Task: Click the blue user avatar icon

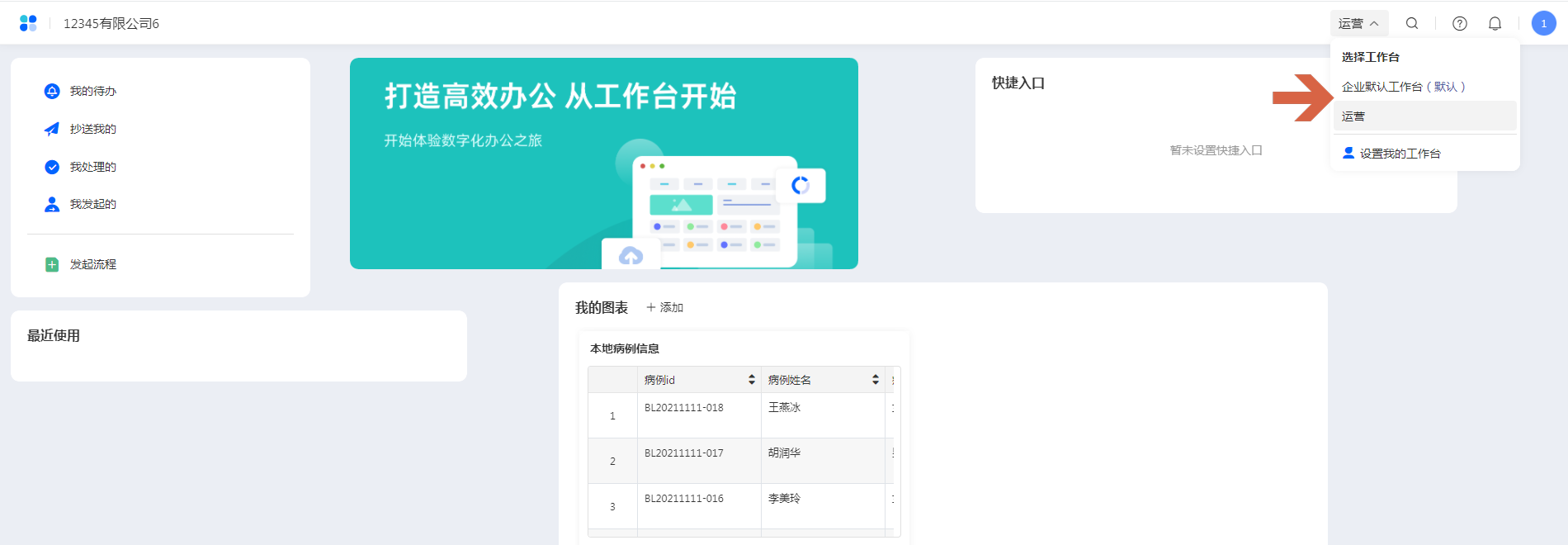Action: [x=1543, y=23]
